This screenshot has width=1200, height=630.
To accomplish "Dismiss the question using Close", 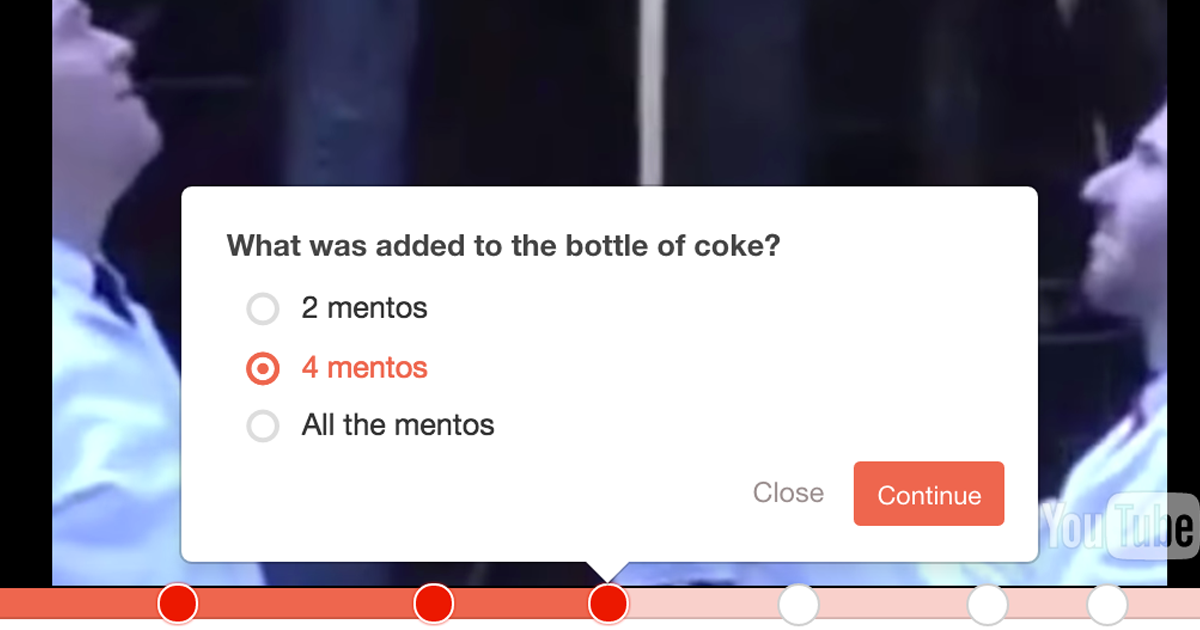I will (788, 493).
